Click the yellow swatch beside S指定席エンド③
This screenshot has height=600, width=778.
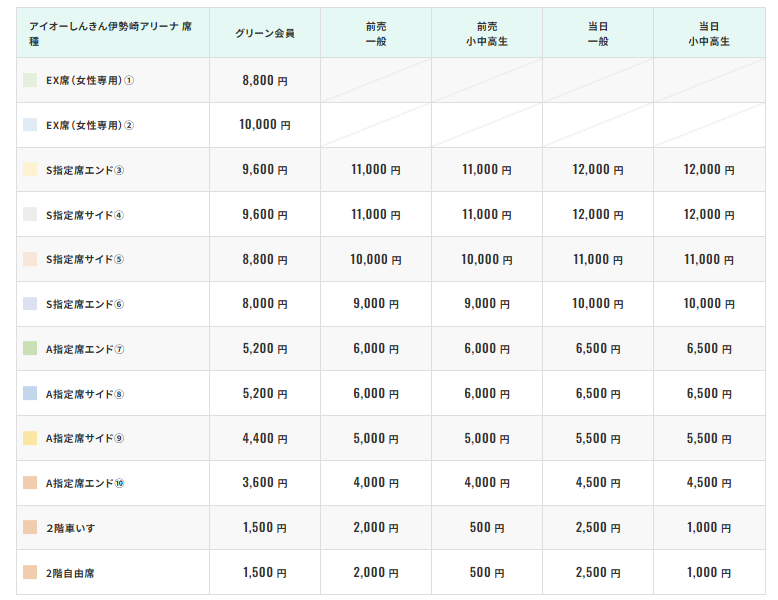30,170
